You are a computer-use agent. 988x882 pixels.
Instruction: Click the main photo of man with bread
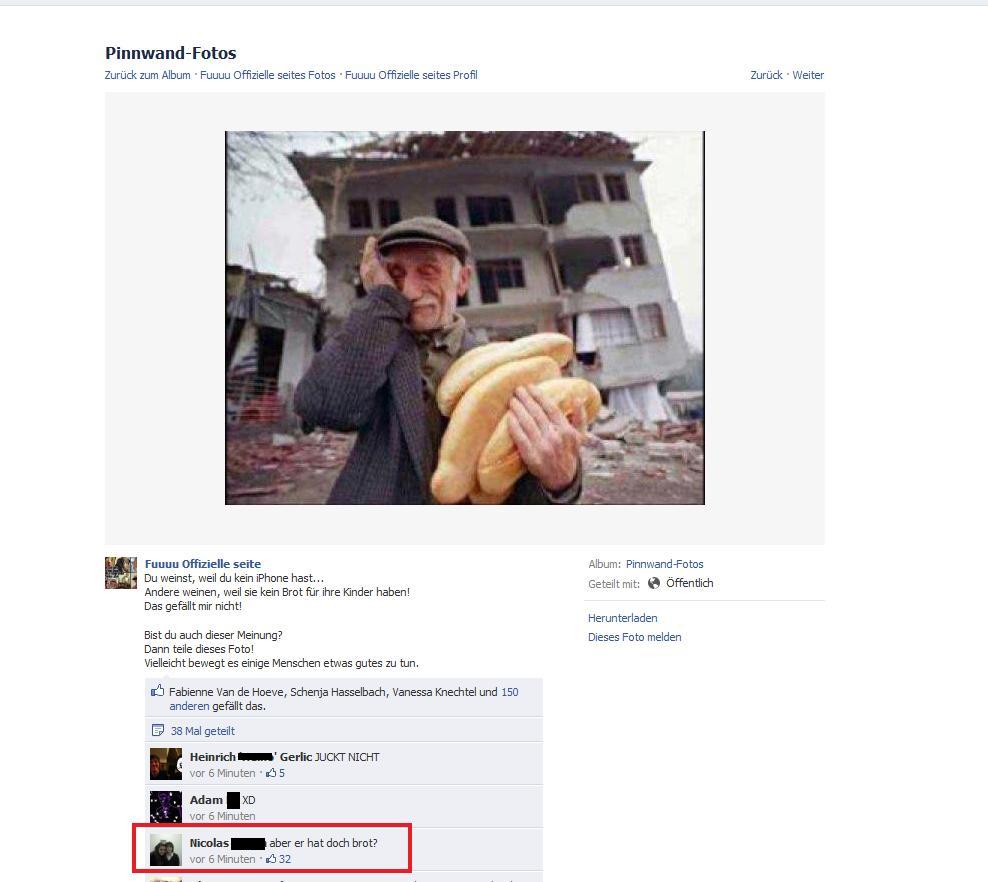point(465,318)
